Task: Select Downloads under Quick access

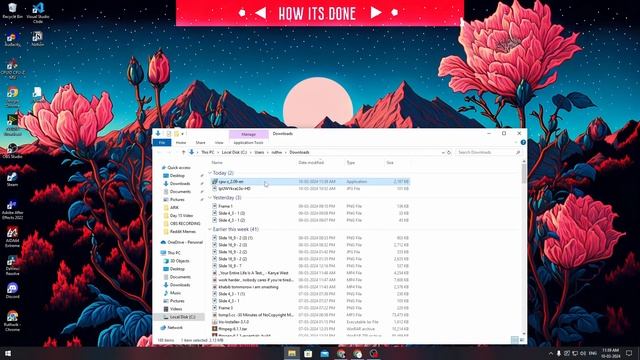Action: pos(180,184)
